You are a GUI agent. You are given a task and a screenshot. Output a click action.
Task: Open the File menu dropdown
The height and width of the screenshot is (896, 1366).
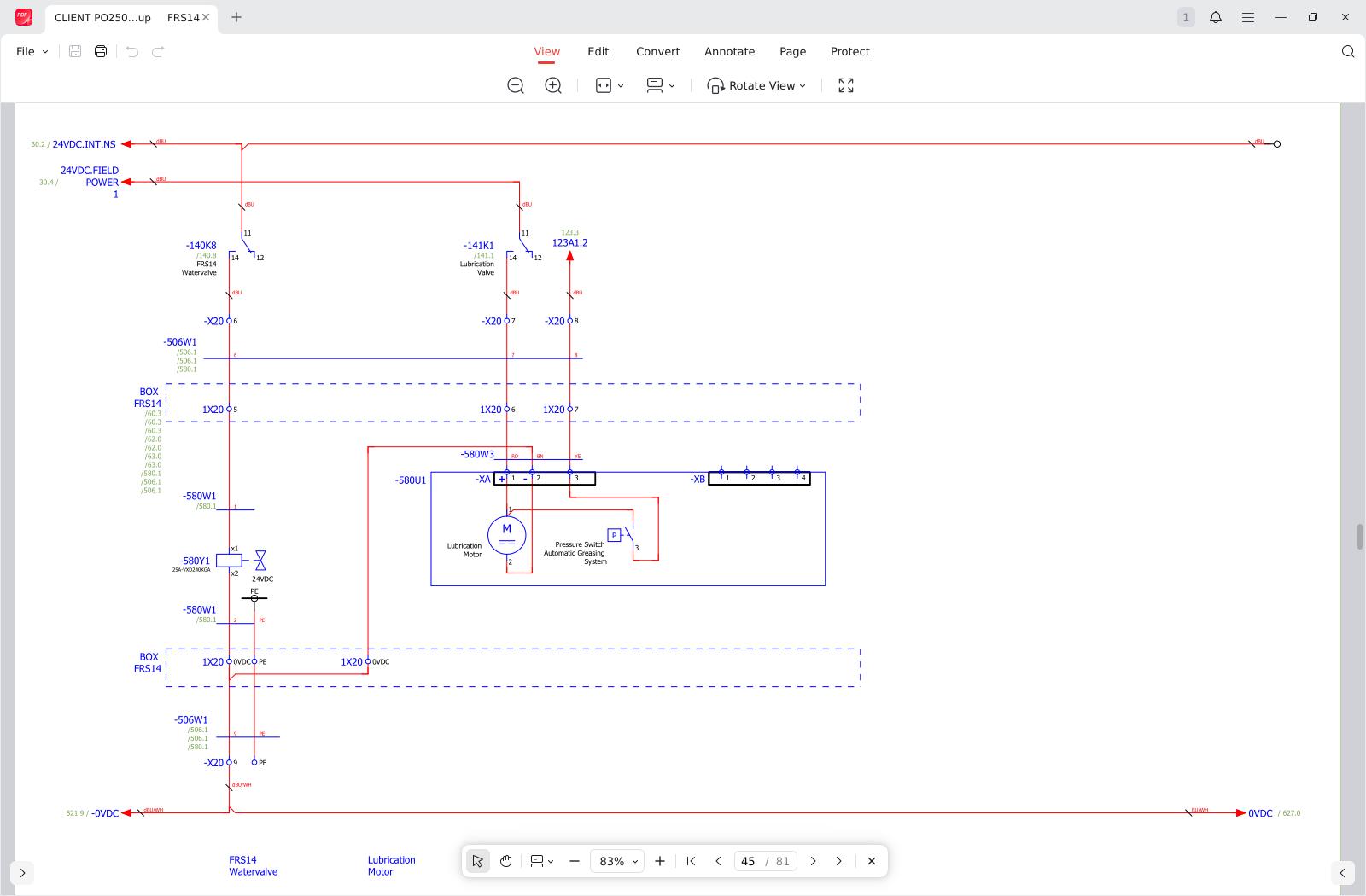(32, 51)
